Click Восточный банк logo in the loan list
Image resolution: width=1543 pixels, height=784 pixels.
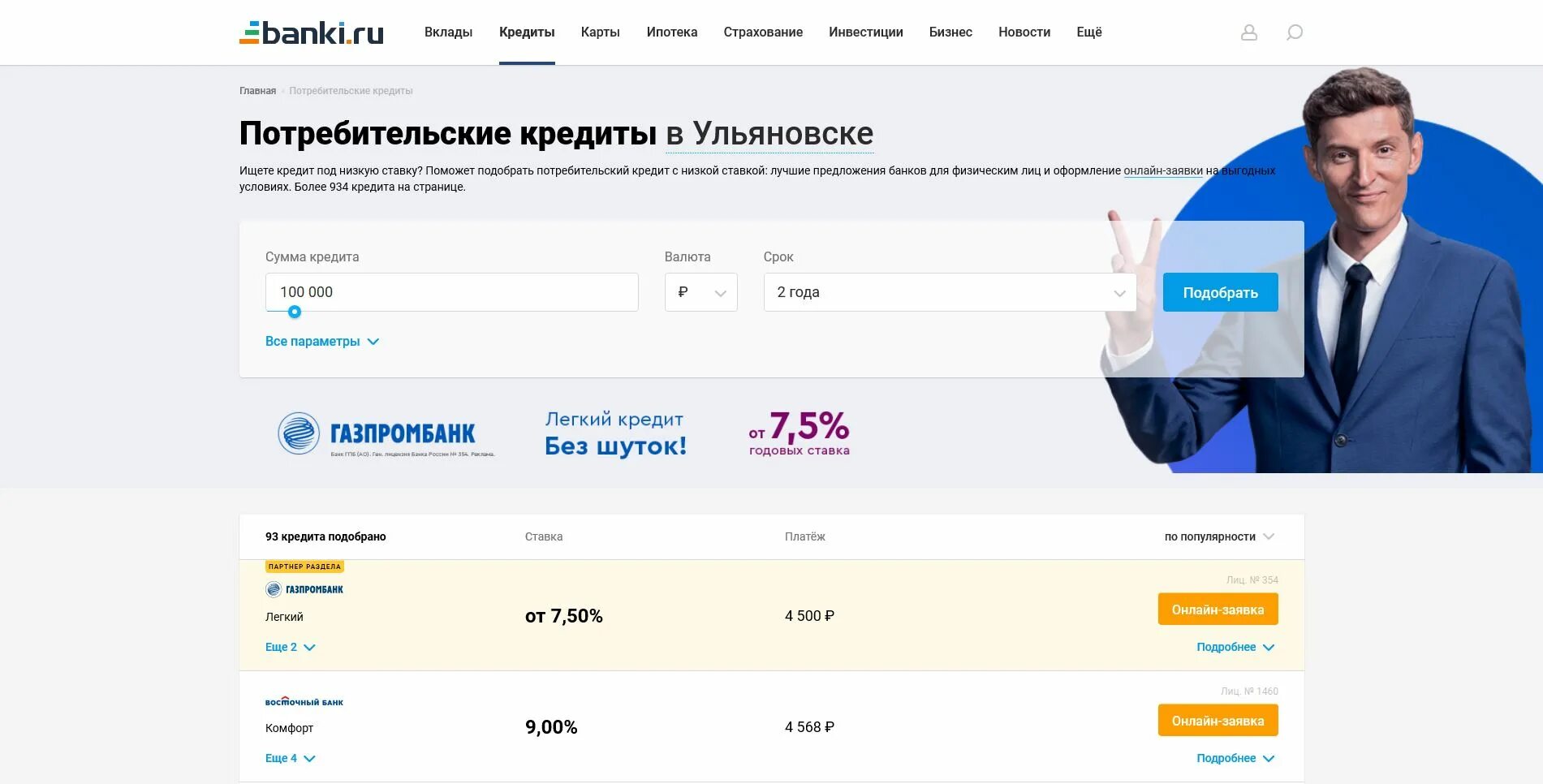(x=304, y=701)
